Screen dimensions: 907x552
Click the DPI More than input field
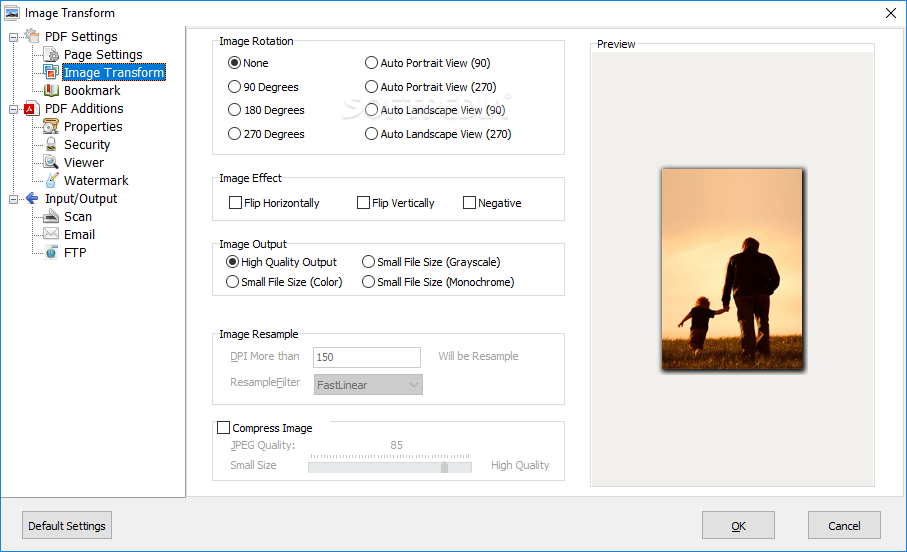pyautogui.click(x=367, y=357)
